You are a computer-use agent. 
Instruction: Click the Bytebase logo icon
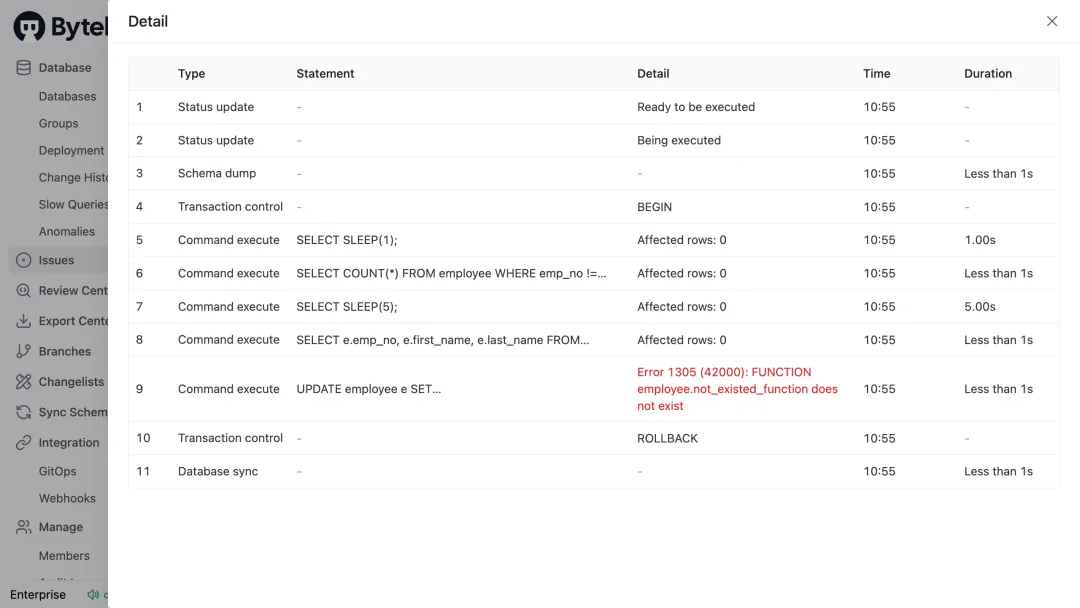[29, 27]
